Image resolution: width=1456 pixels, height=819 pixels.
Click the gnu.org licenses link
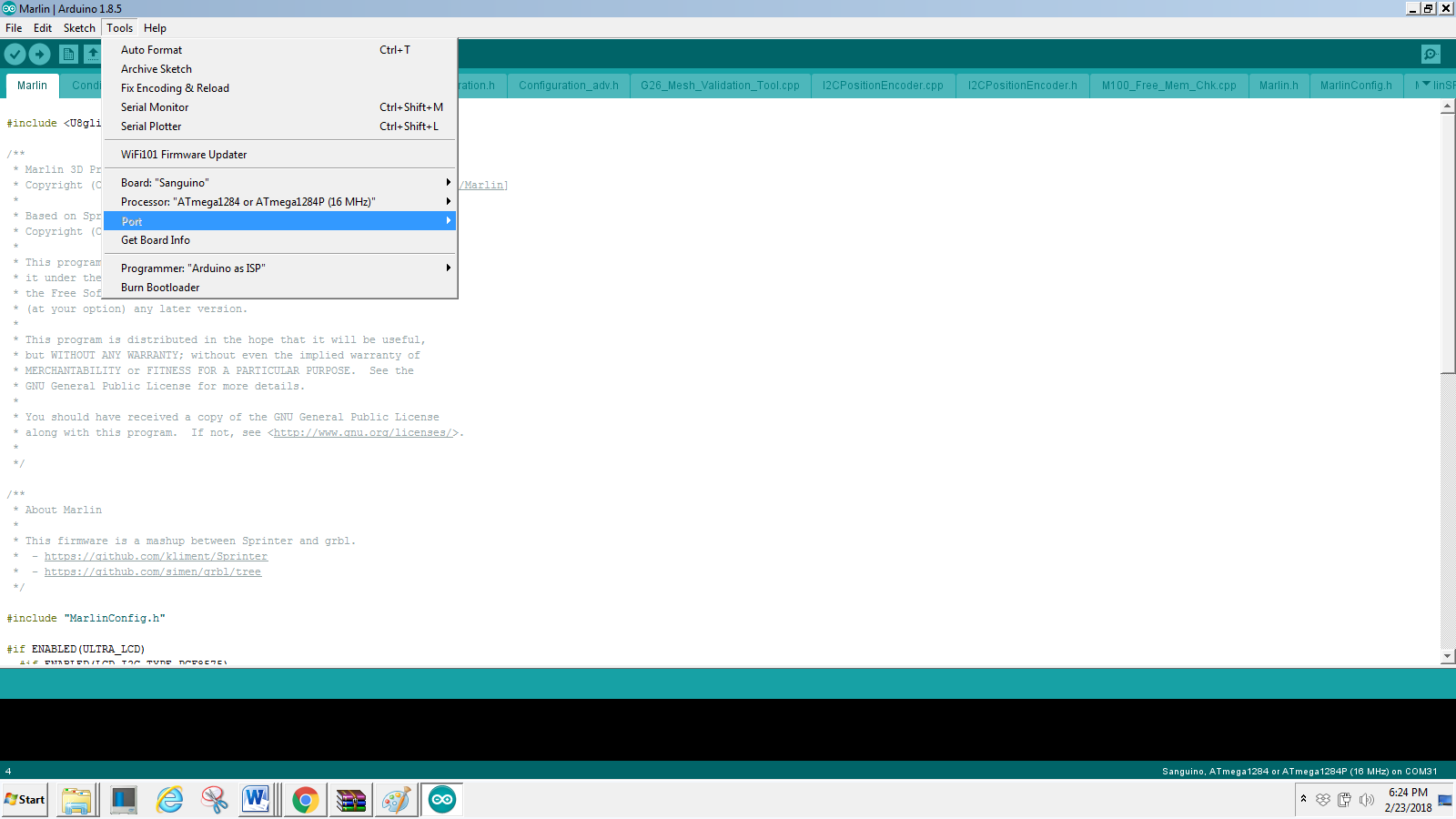pos(363,433)
